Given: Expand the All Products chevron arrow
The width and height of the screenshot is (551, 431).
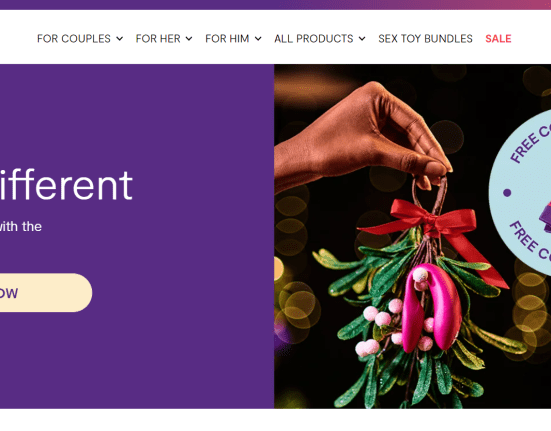Looking at the screenshot, I should coord(362,39).
